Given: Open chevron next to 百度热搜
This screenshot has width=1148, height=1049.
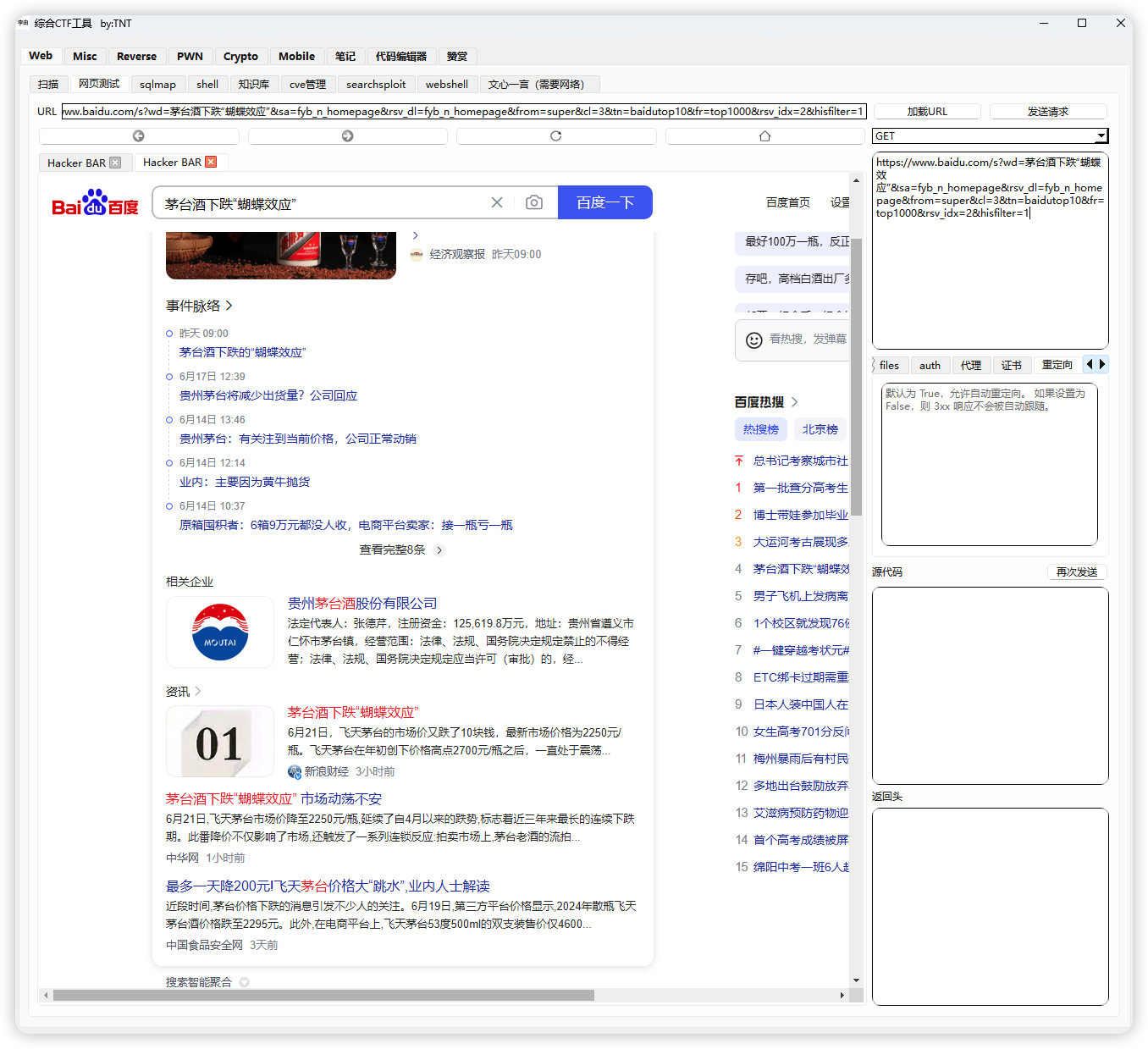Looking at the screenshot, I should pyautogui.click(x=795, y=402).
